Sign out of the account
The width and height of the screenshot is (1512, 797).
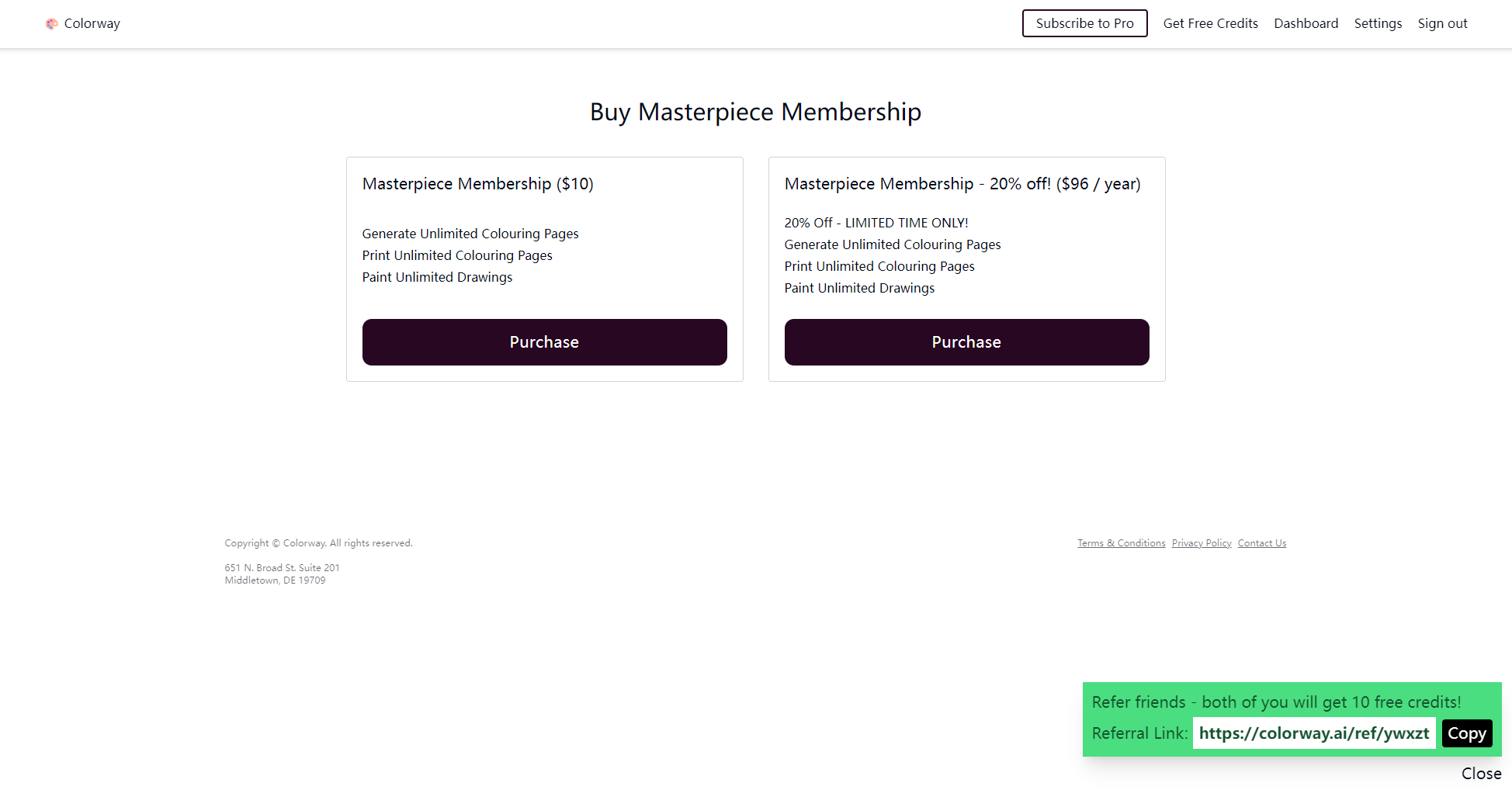pos(1442,23)
